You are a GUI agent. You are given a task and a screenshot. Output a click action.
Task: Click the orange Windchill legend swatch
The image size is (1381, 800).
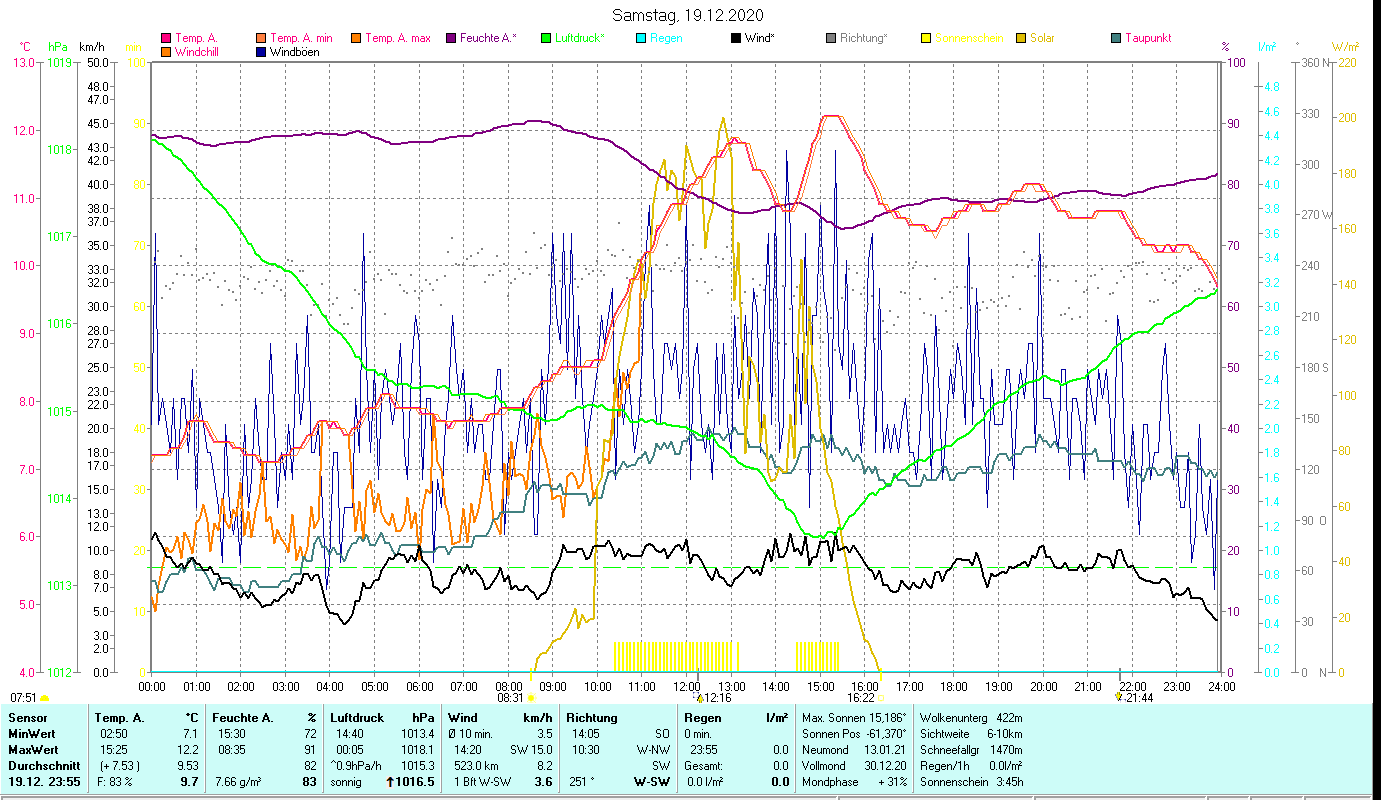[x=166, y=52]
